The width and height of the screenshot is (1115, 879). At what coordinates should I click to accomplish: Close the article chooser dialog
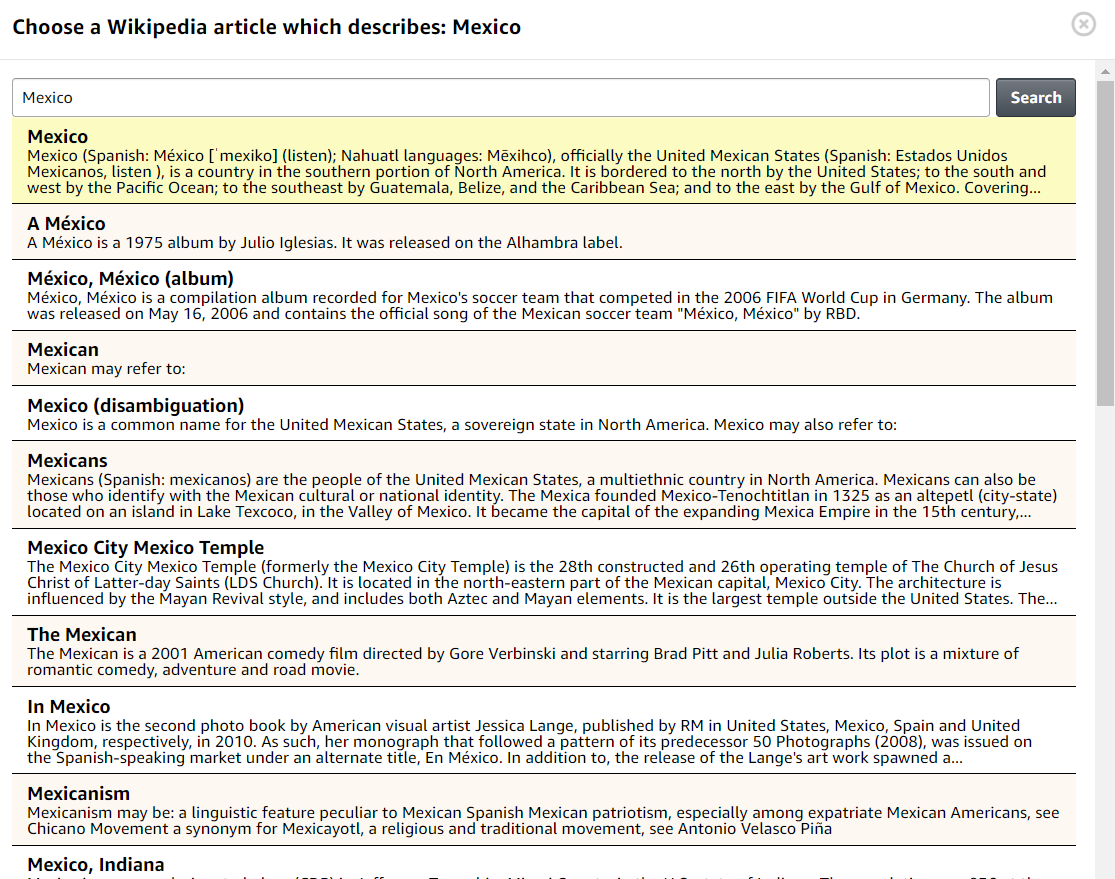point(1083,25)
